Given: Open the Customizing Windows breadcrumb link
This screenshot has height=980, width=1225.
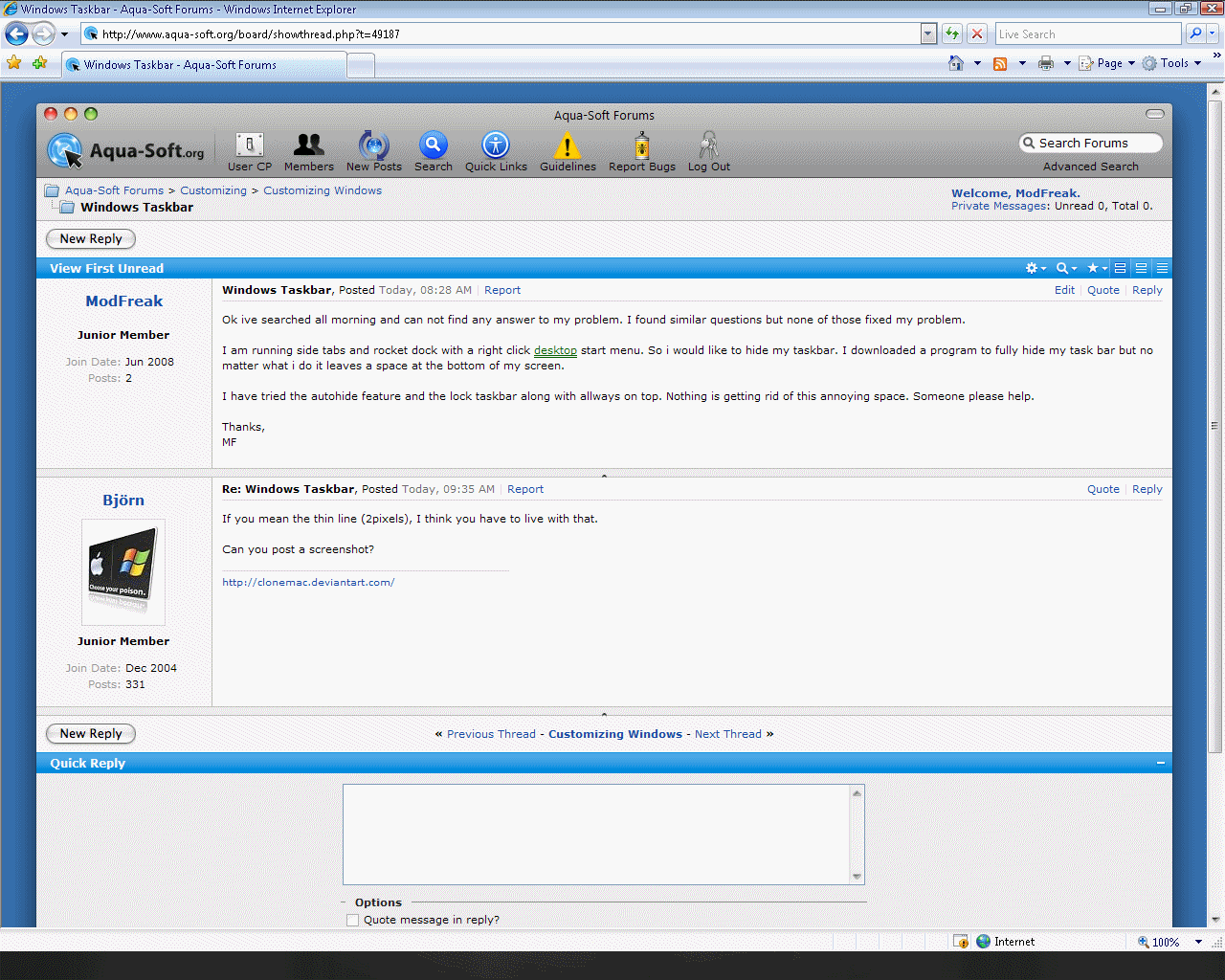Looking at the screenshot, I should (x=323, y=190).
